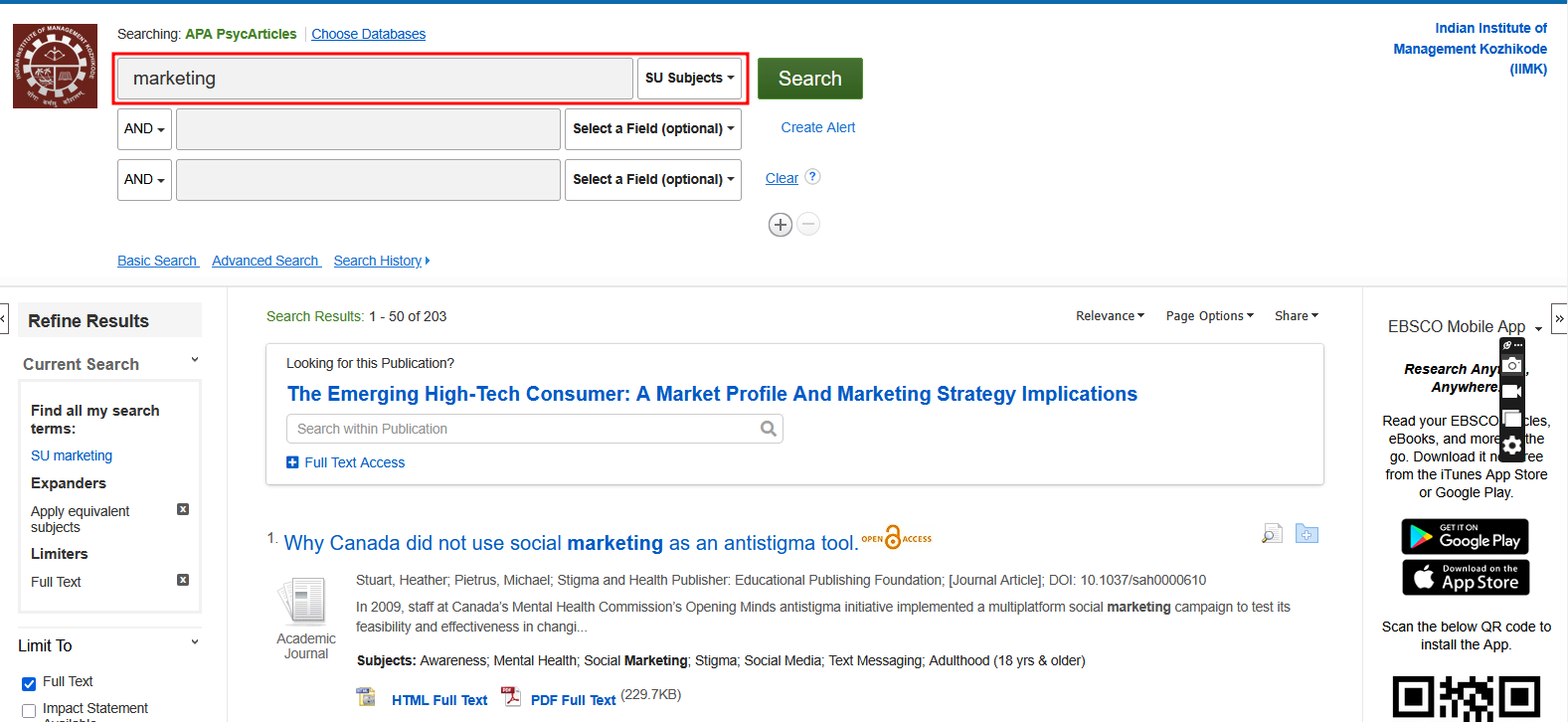Screen dimensions: 1568x722
Task: Click the App Store download badge
Action: click(x=1465, y=578)
